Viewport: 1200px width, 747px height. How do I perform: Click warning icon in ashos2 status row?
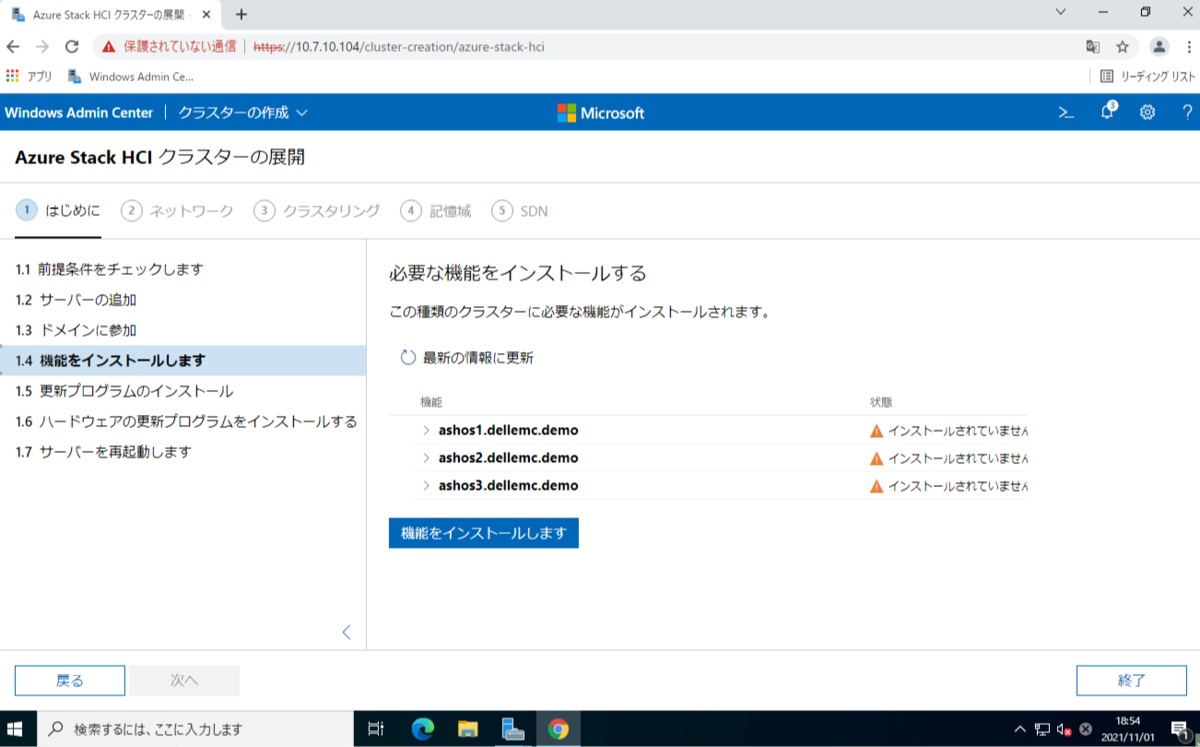(x=876, y=458)
